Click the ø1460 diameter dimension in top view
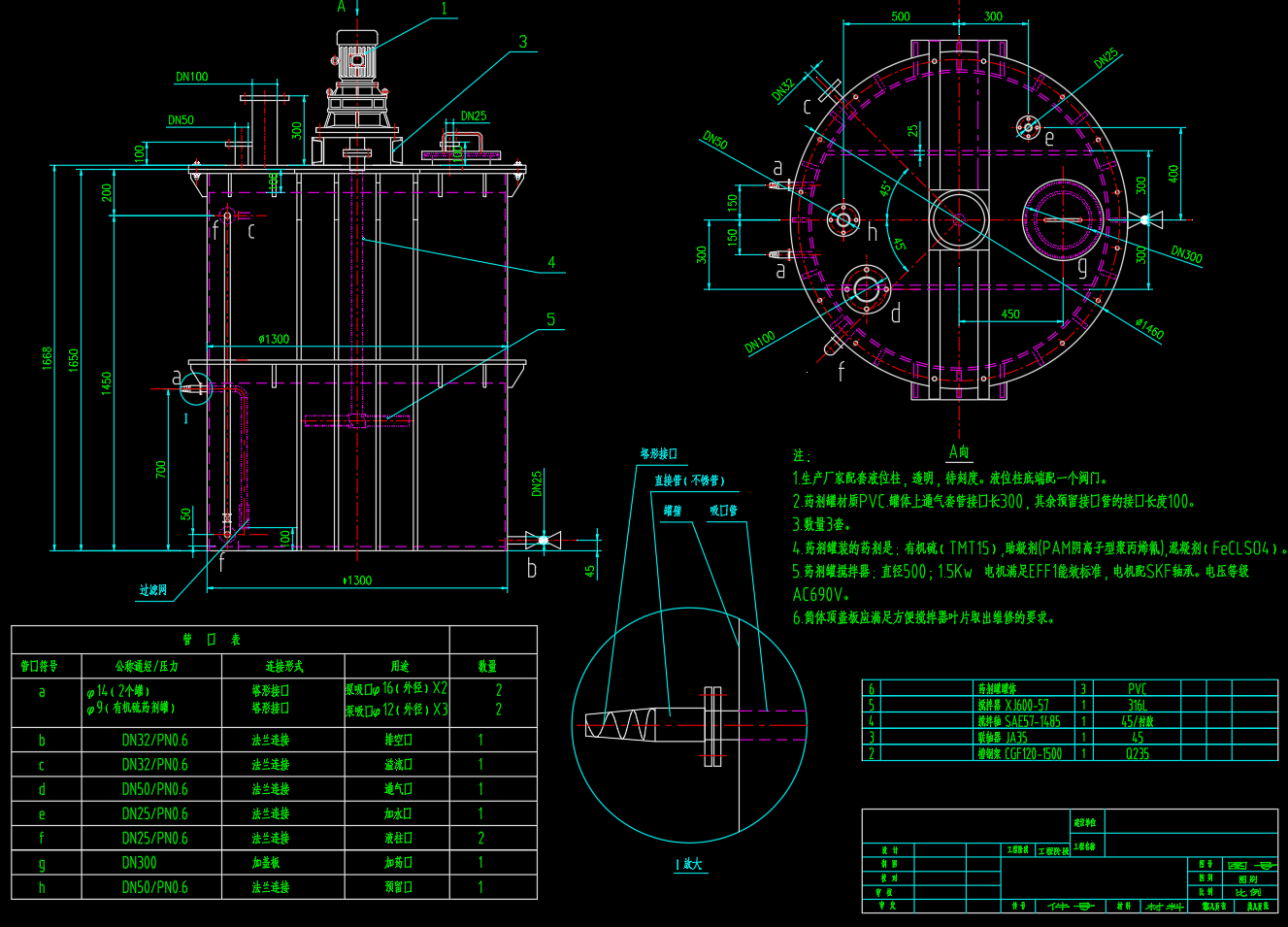1288x927 pixels. coord(1149,328)
